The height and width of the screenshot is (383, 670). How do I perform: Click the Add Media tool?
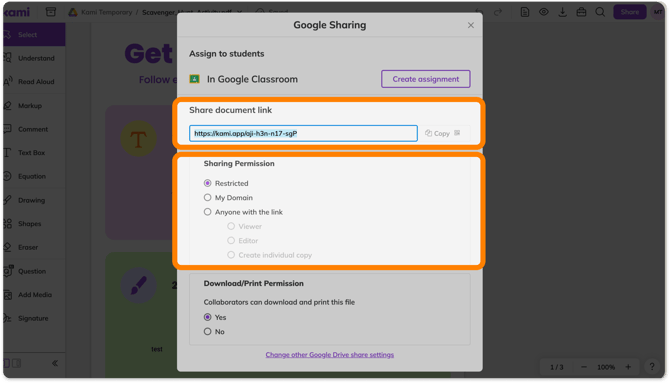(33, 295)
